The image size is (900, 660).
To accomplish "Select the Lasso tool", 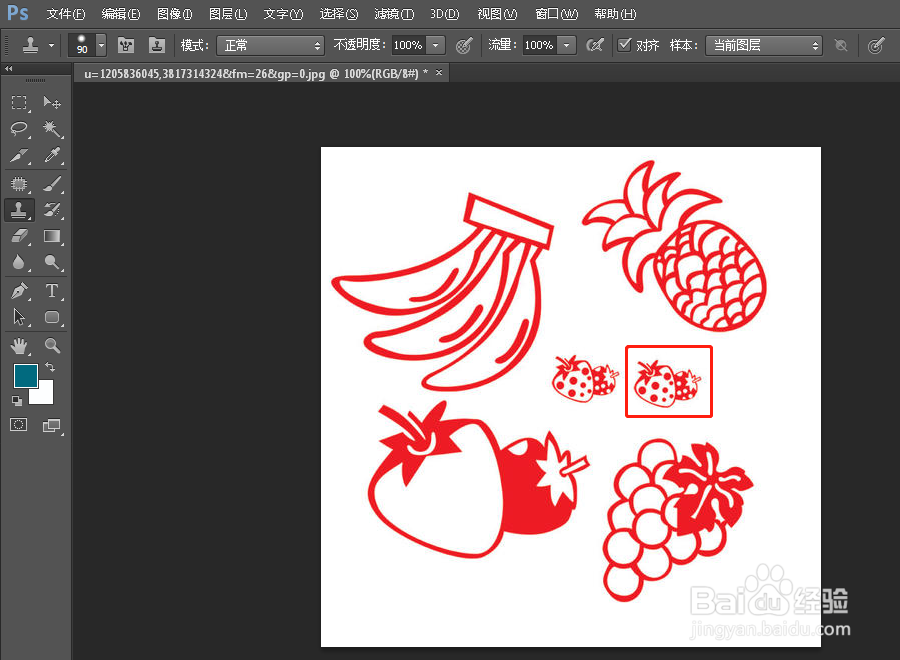I will 19,129.
